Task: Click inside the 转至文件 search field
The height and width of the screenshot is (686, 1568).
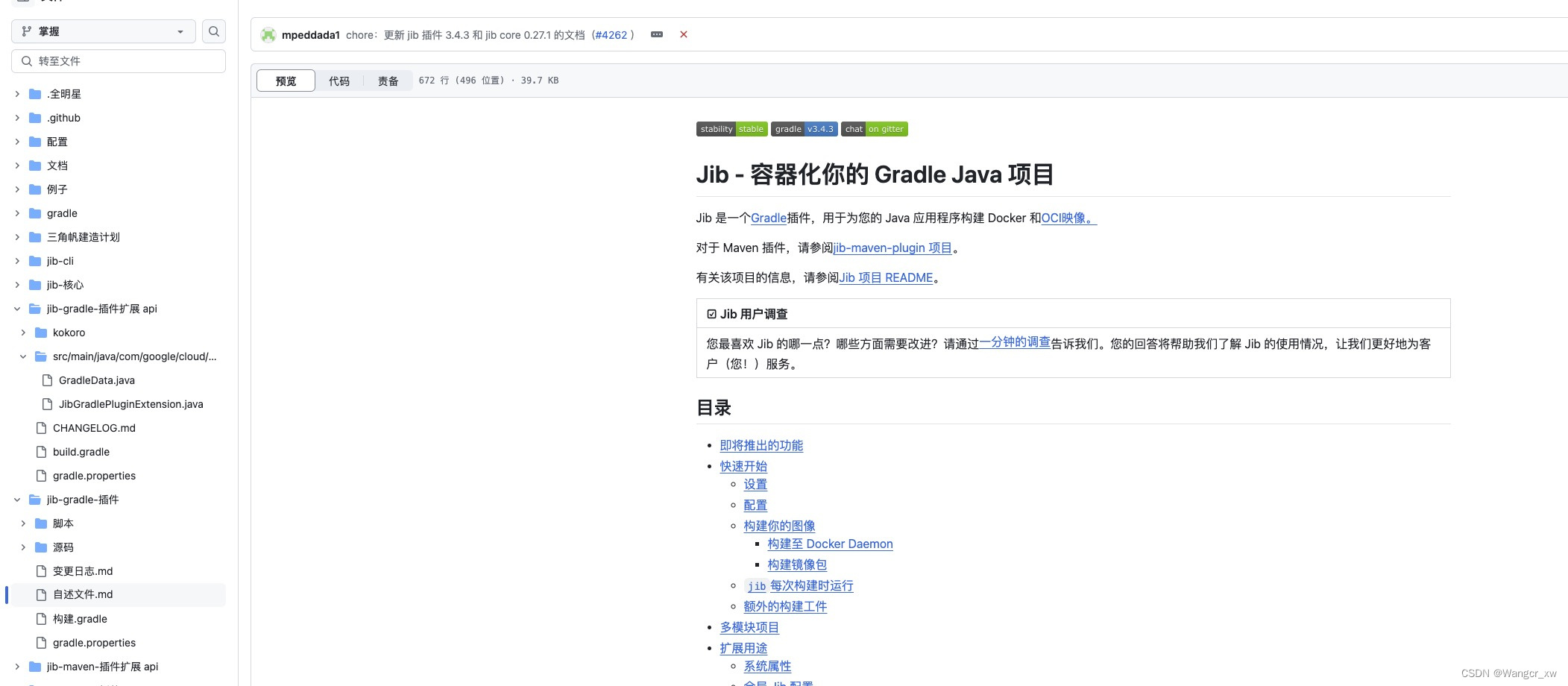Action: tap(119, 60)
